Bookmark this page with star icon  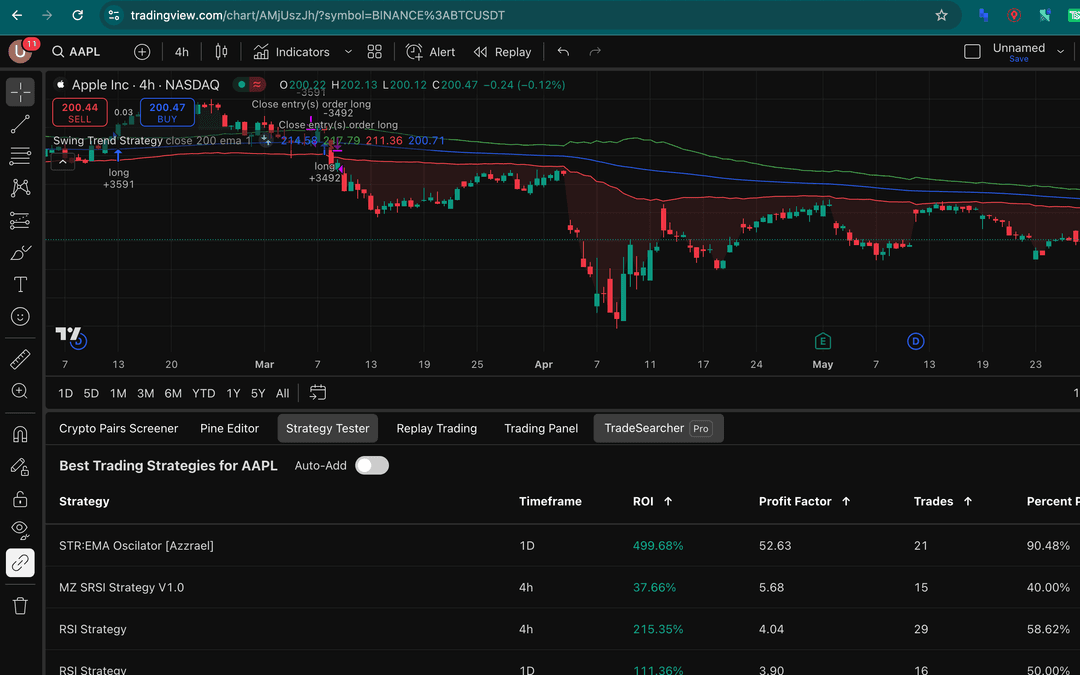942,15
